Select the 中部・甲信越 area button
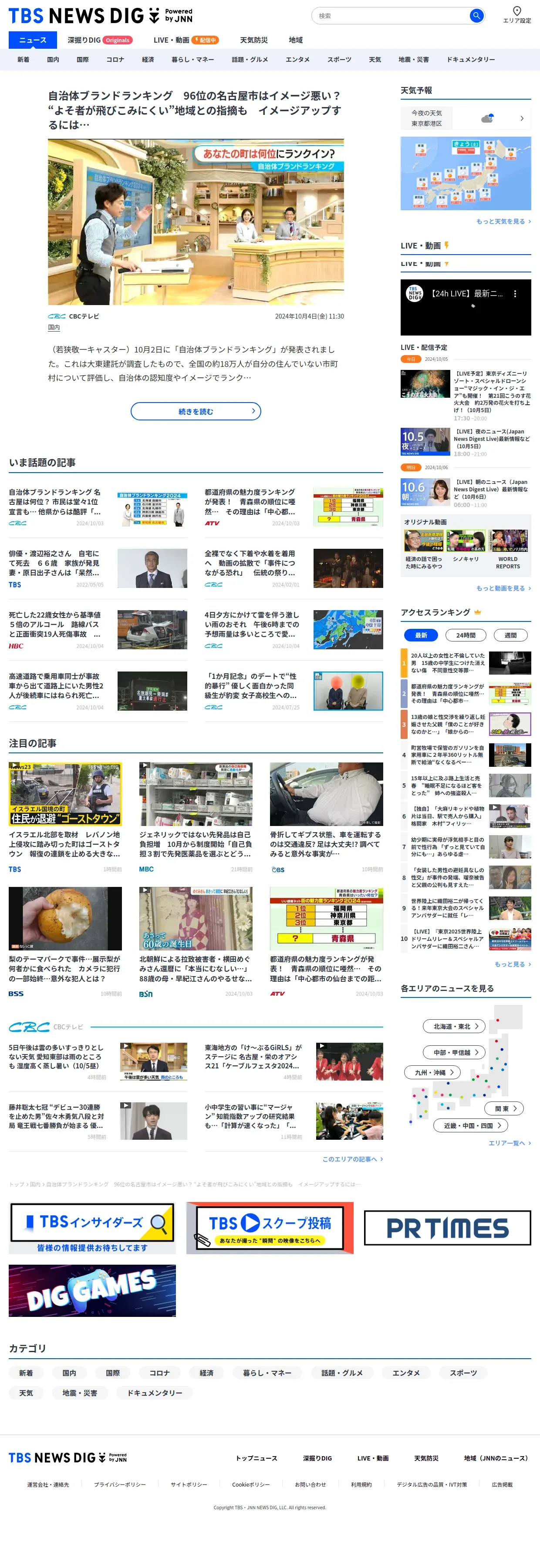 point(454,1052)
